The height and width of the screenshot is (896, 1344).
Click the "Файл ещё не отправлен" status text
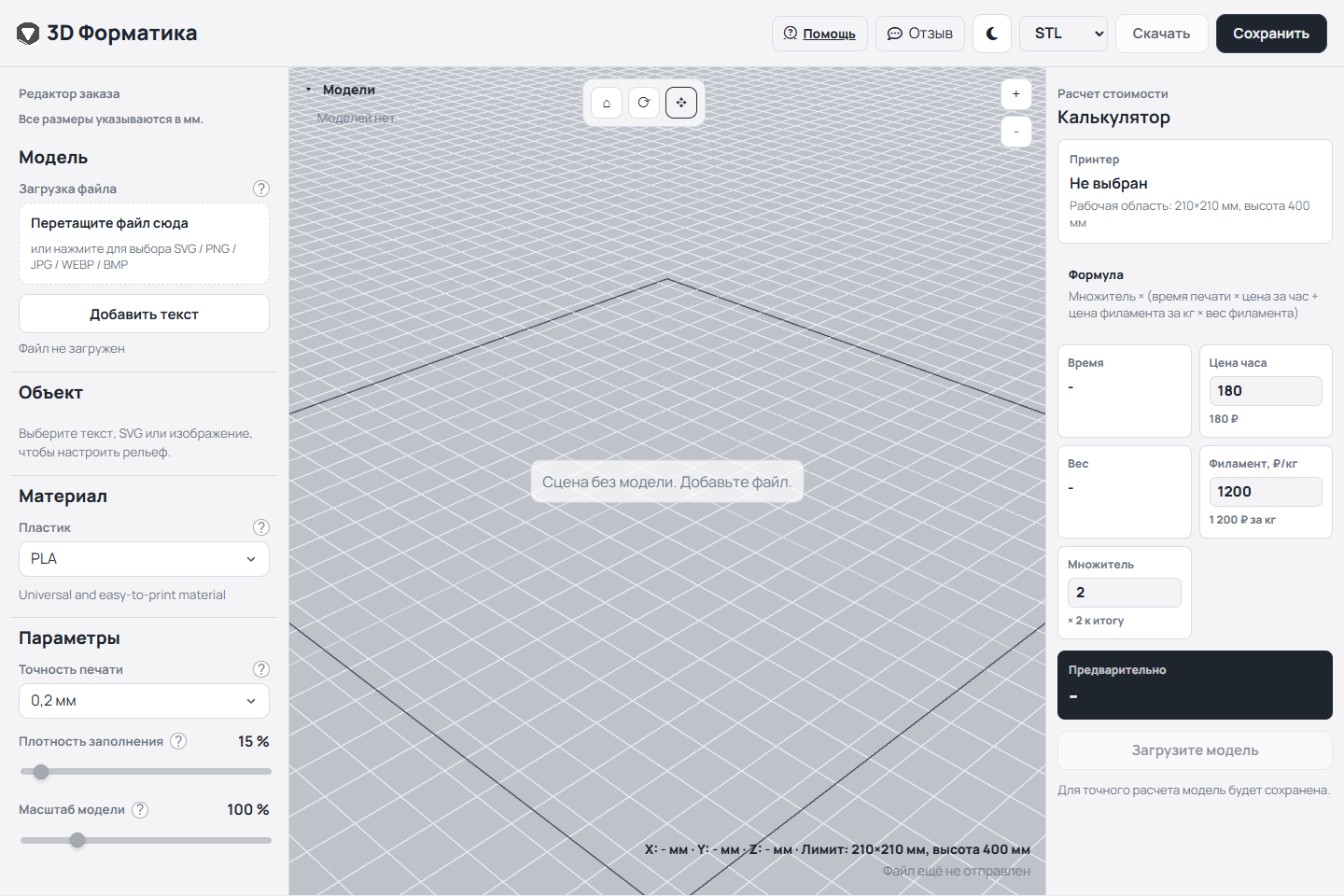[957, 871]
